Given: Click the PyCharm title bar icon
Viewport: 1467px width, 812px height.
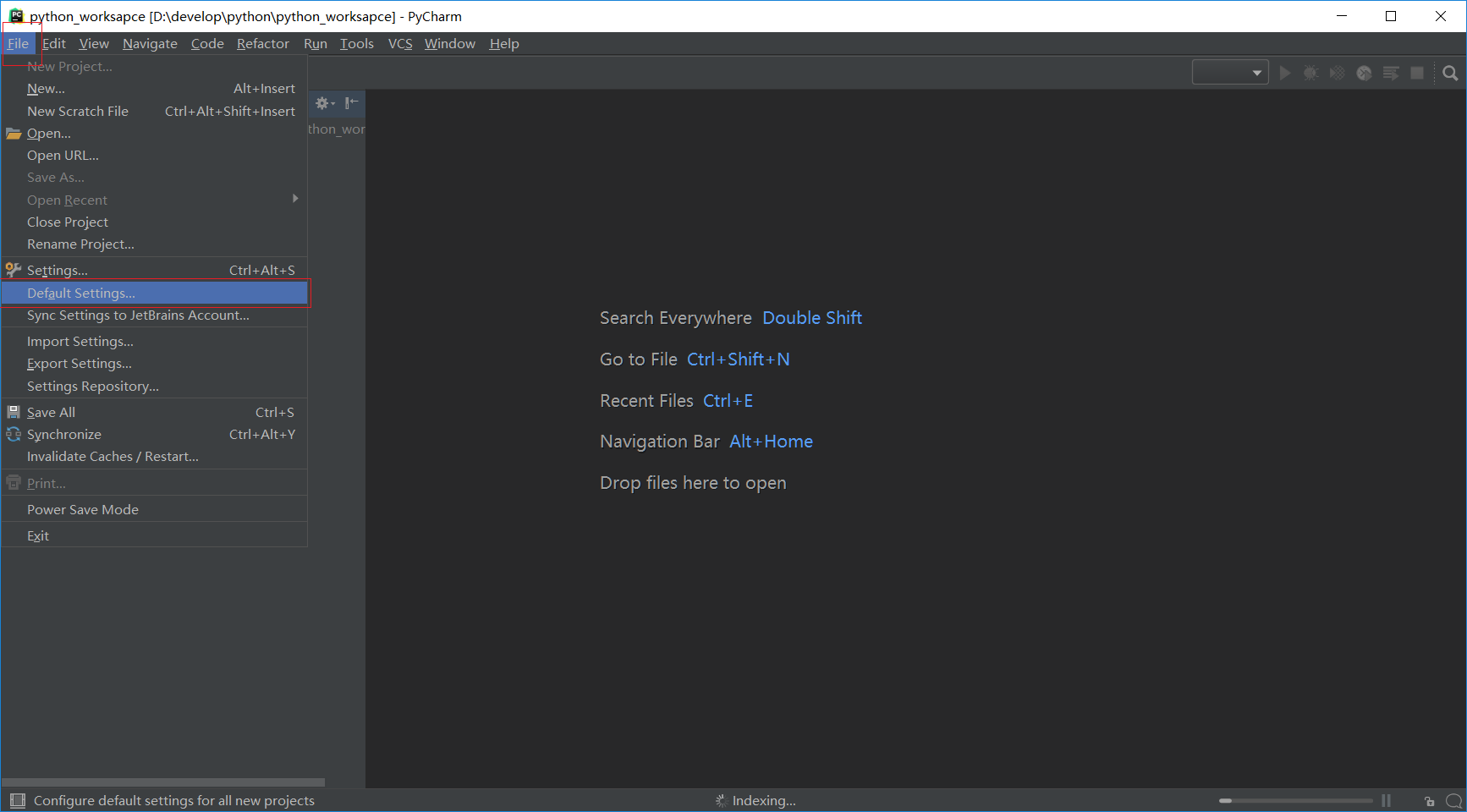Looking at the screenshot, I should pos(16,15).
